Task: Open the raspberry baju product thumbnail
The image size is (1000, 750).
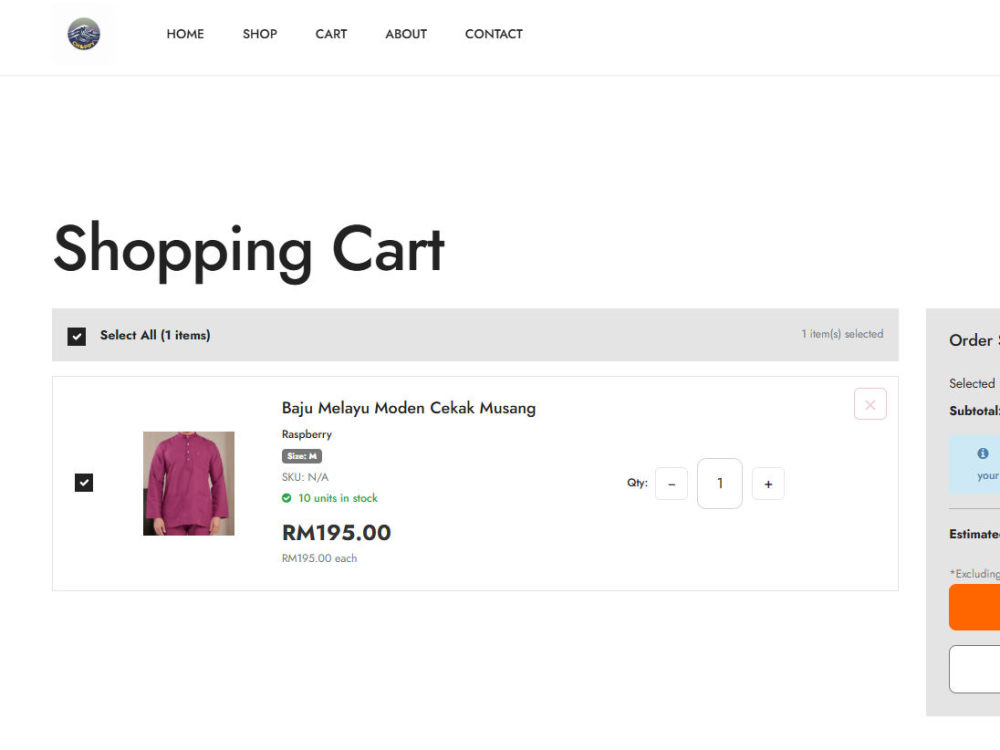Action: [x=188, y=483]
